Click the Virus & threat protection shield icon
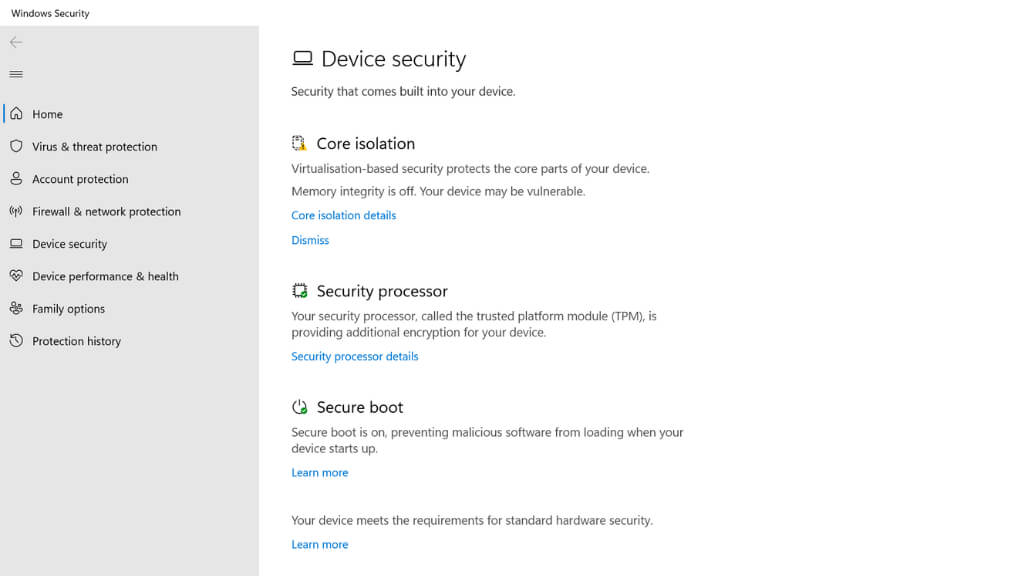 click(16, 146)
